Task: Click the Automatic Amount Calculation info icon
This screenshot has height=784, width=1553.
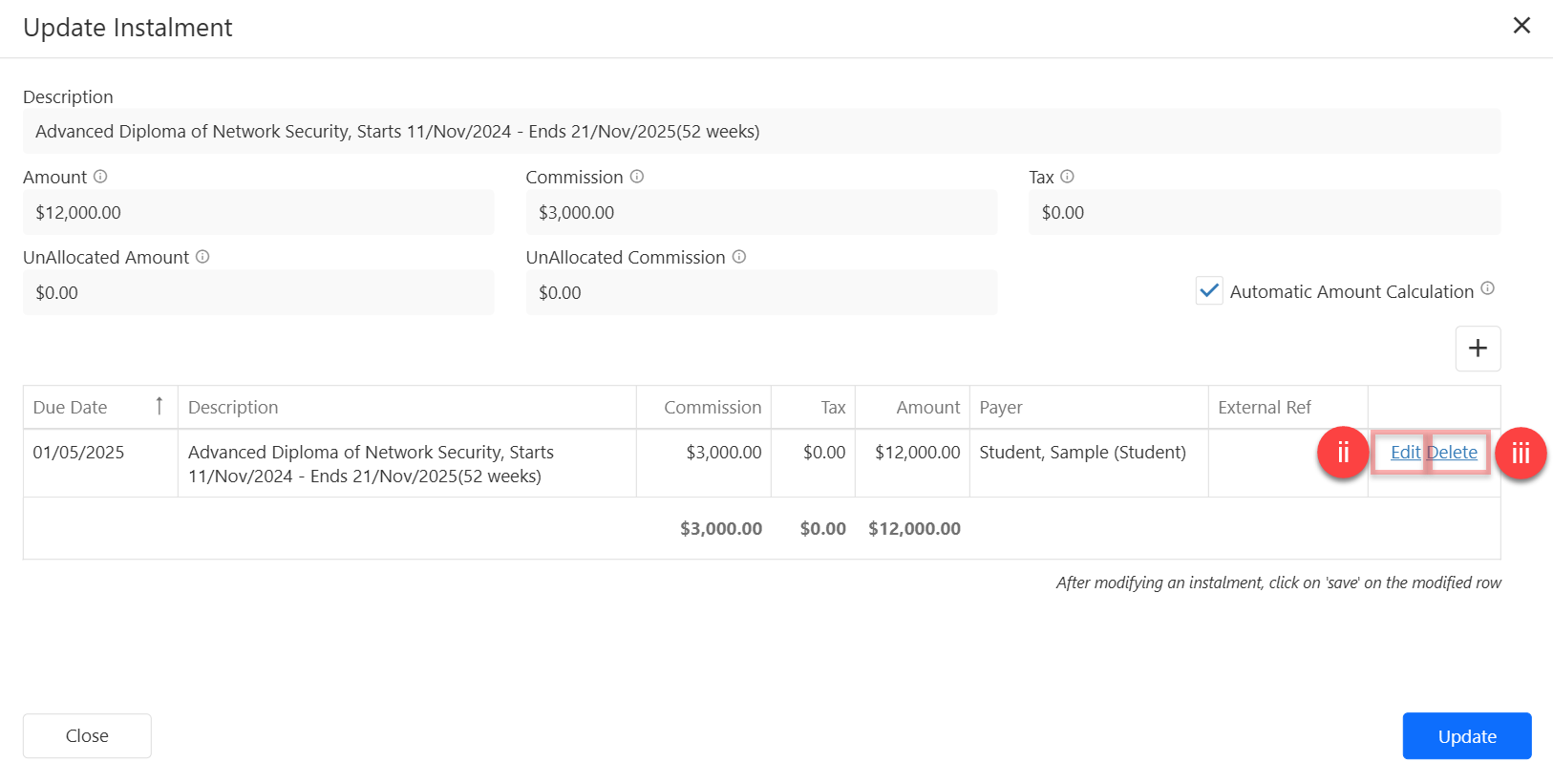Action: tap(1487, 289)
